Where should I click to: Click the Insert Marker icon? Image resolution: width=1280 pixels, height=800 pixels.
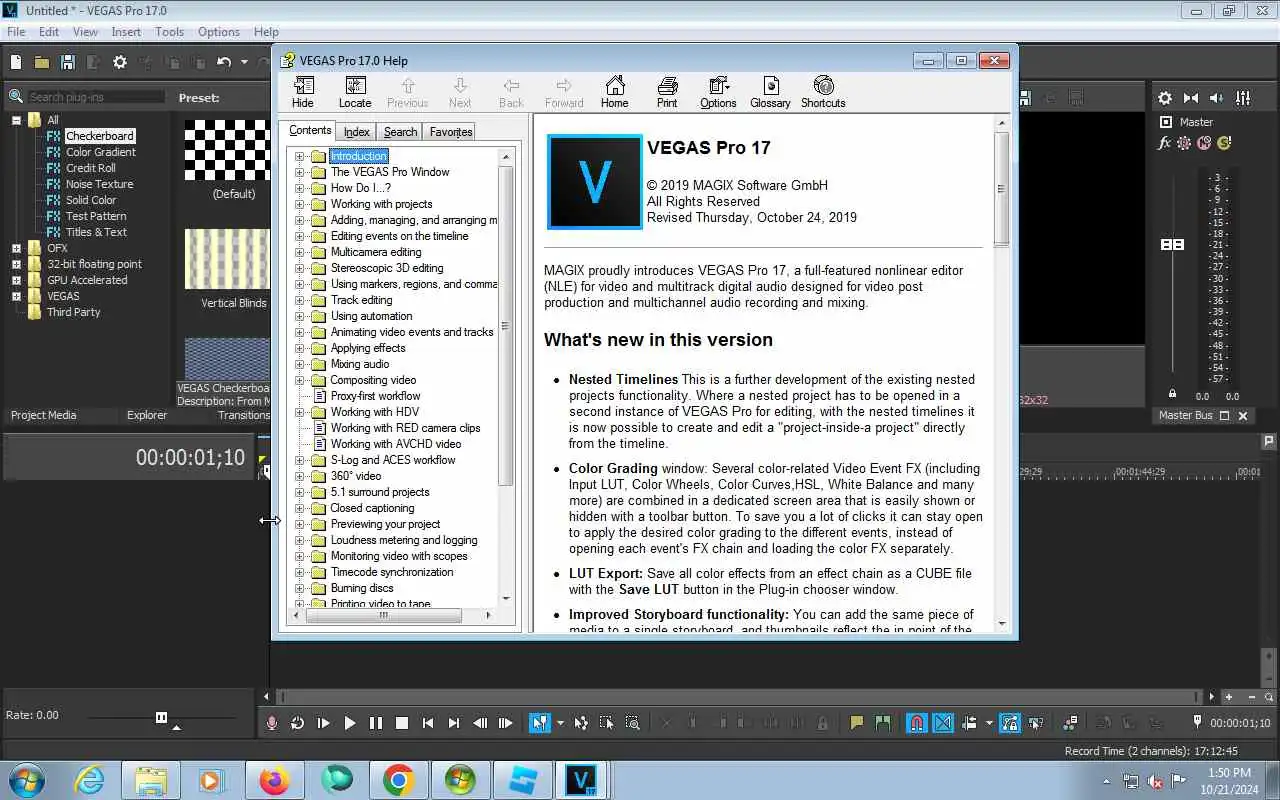click(857, 723)
